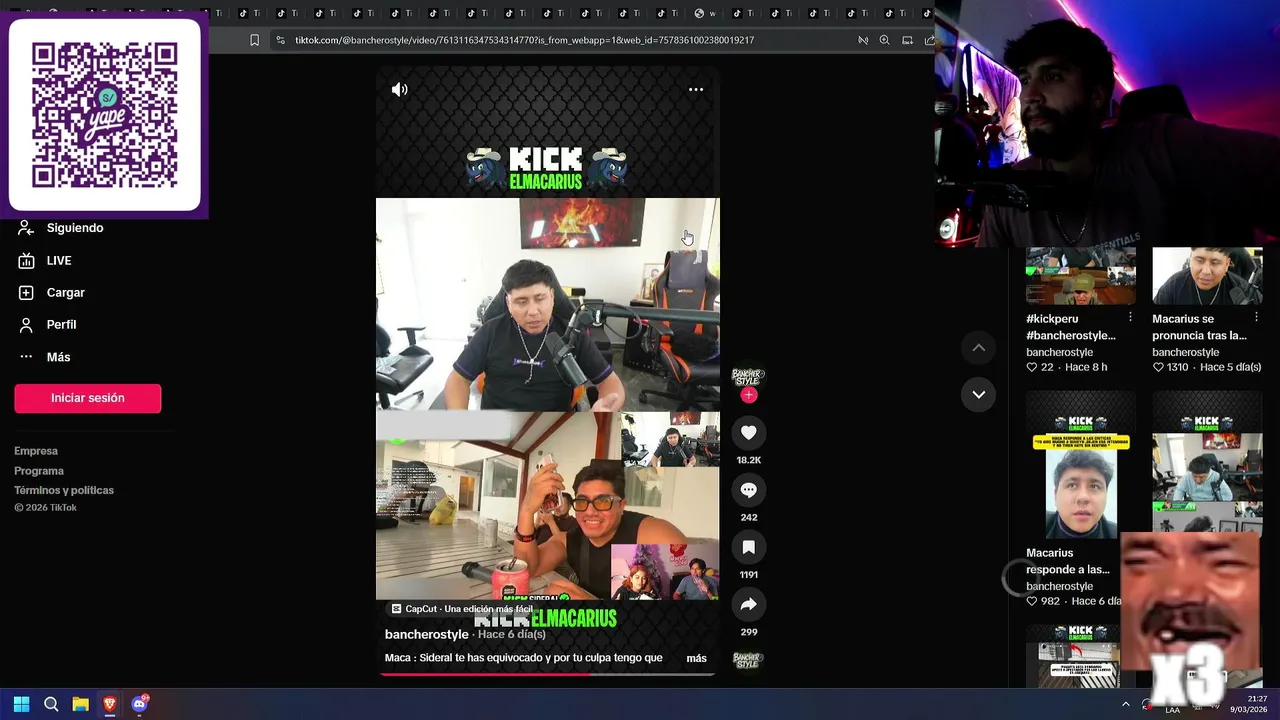Like the card showing 22 likes
Screen dimensions: 1280x720
tap(1032, 367)
